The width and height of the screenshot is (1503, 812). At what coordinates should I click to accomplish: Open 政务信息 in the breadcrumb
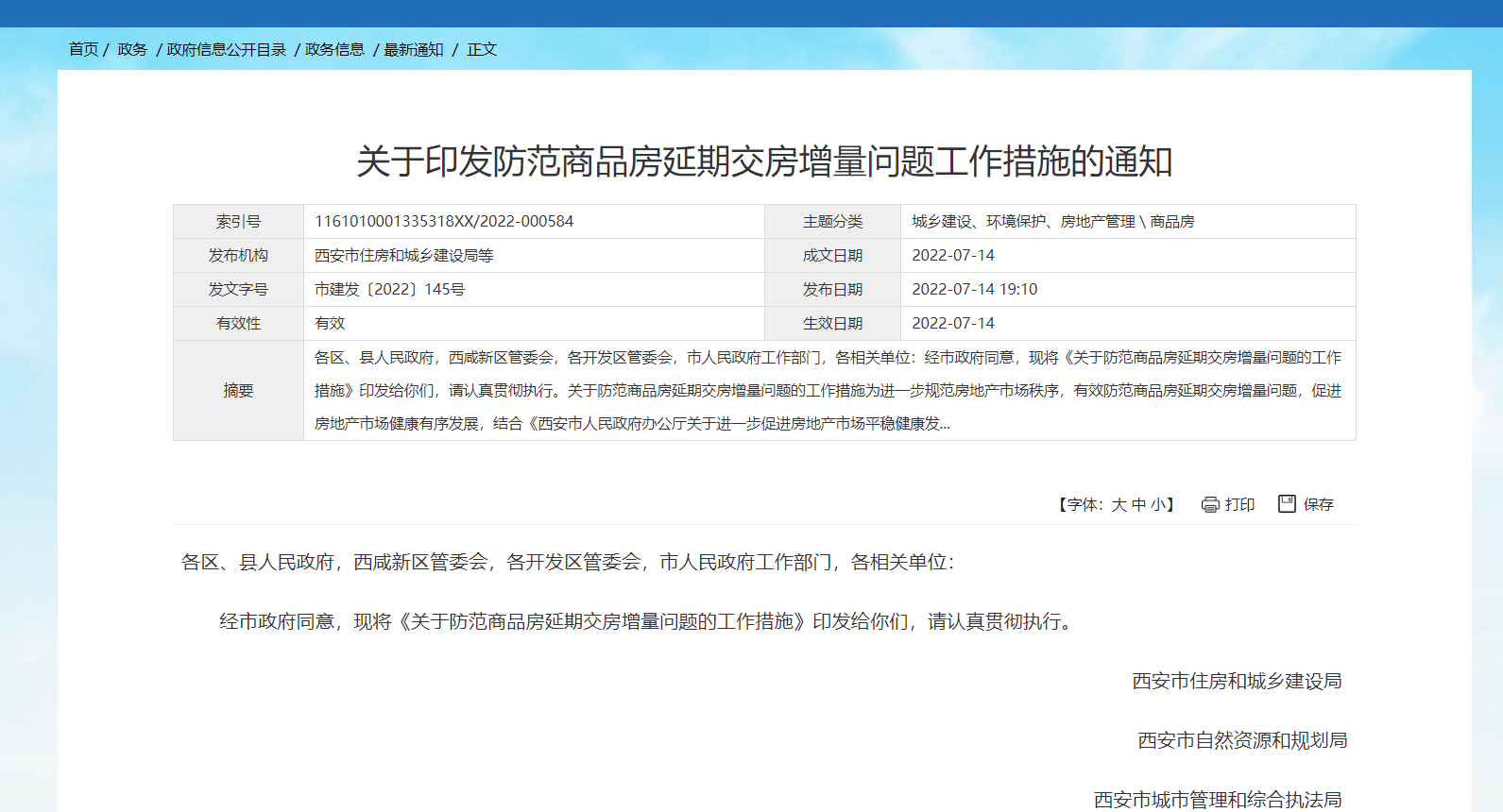point(334,49)
